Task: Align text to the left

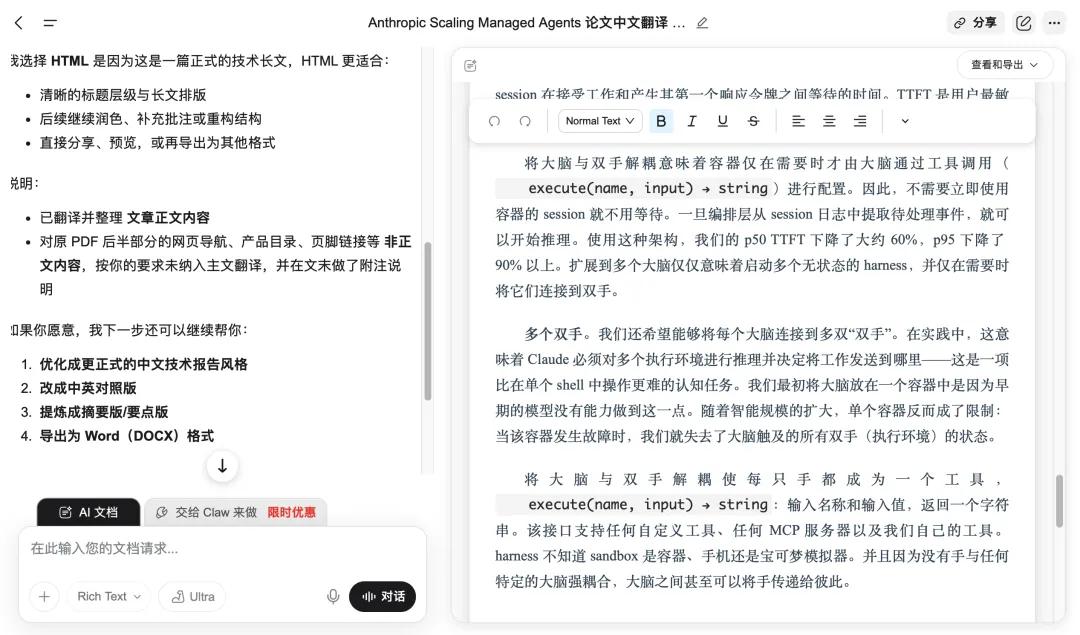Action: point(798,121)
